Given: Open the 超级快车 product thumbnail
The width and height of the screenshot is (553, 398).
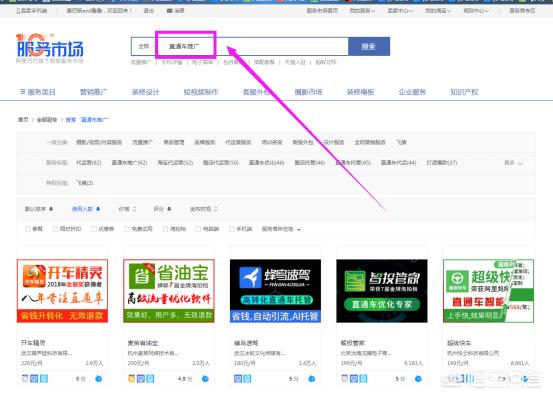Looking at the screenshot, I should tap(488, 291).
